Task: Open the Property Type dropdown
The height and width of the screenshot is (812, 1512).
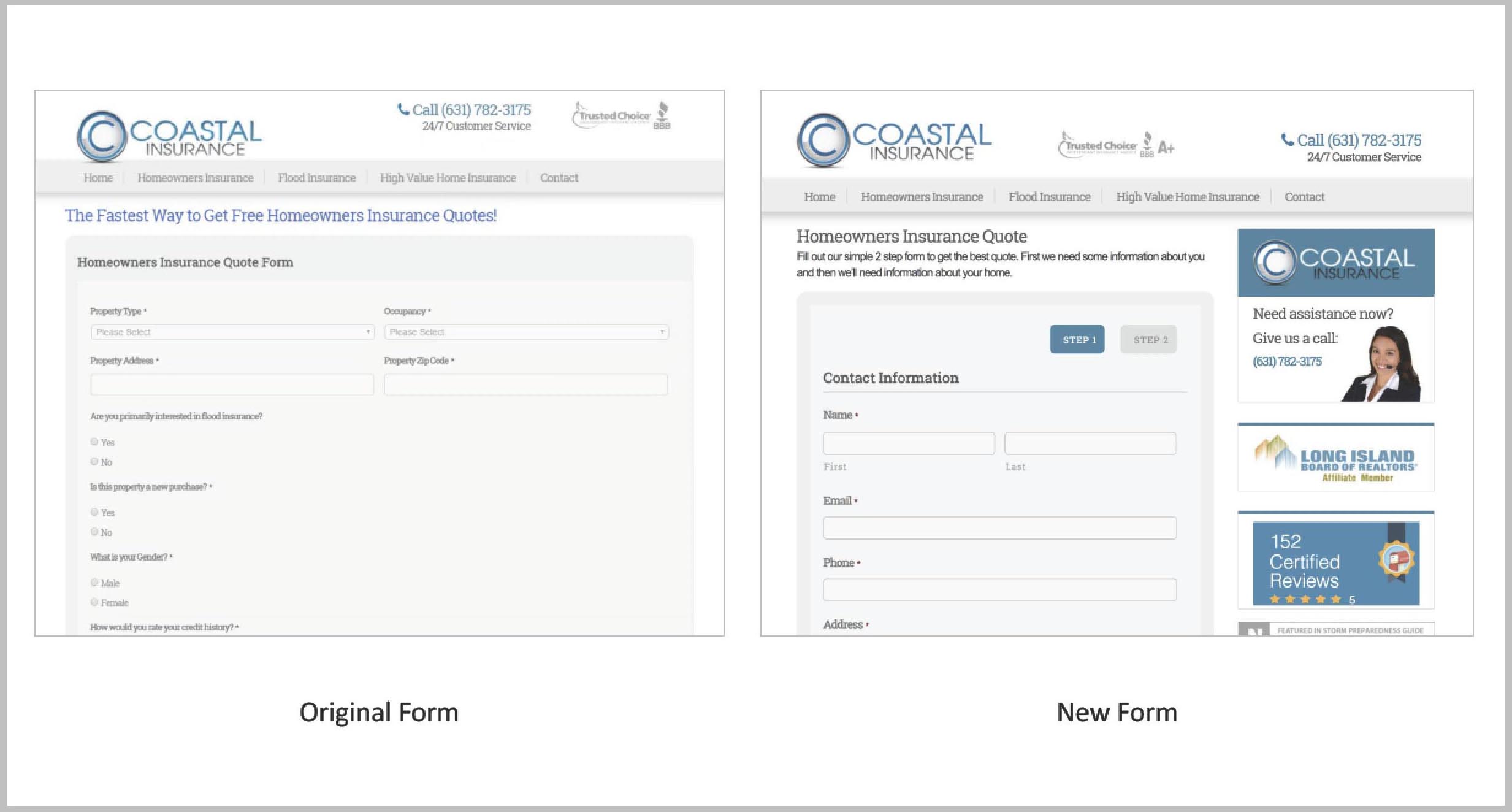Action: tap(232, 331)
